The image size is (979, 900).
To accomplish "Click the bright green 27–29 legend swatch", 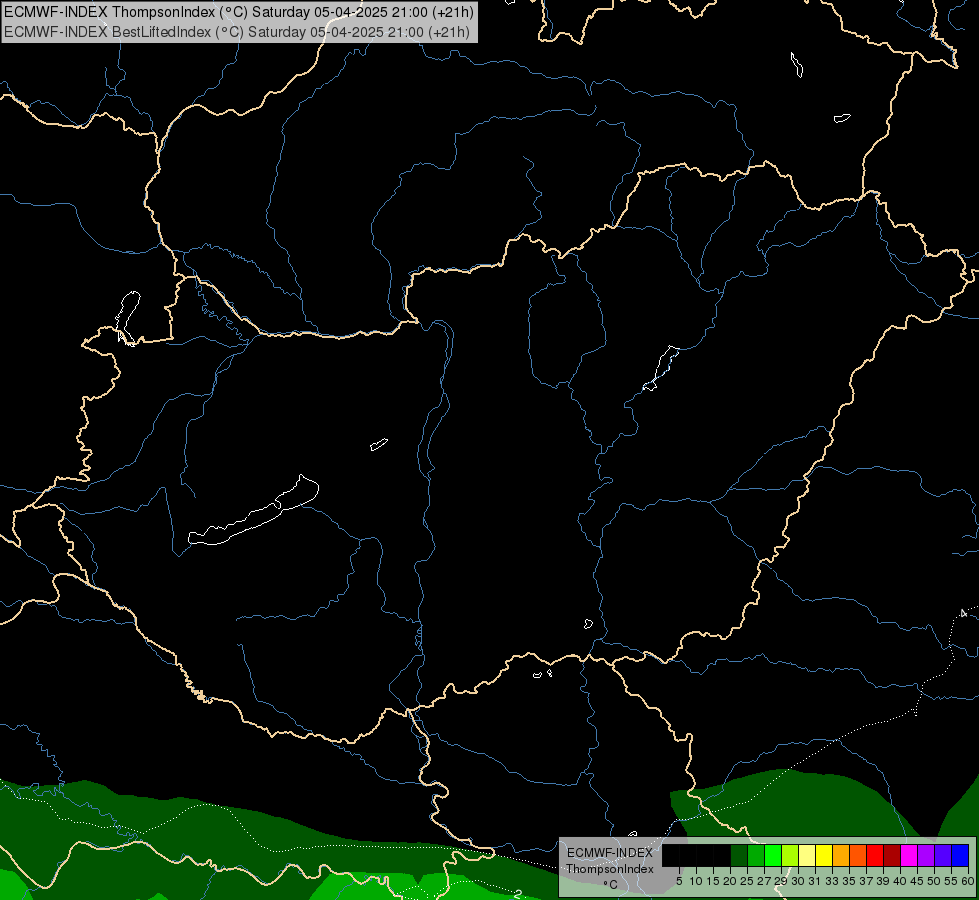I will coord(773,855).
